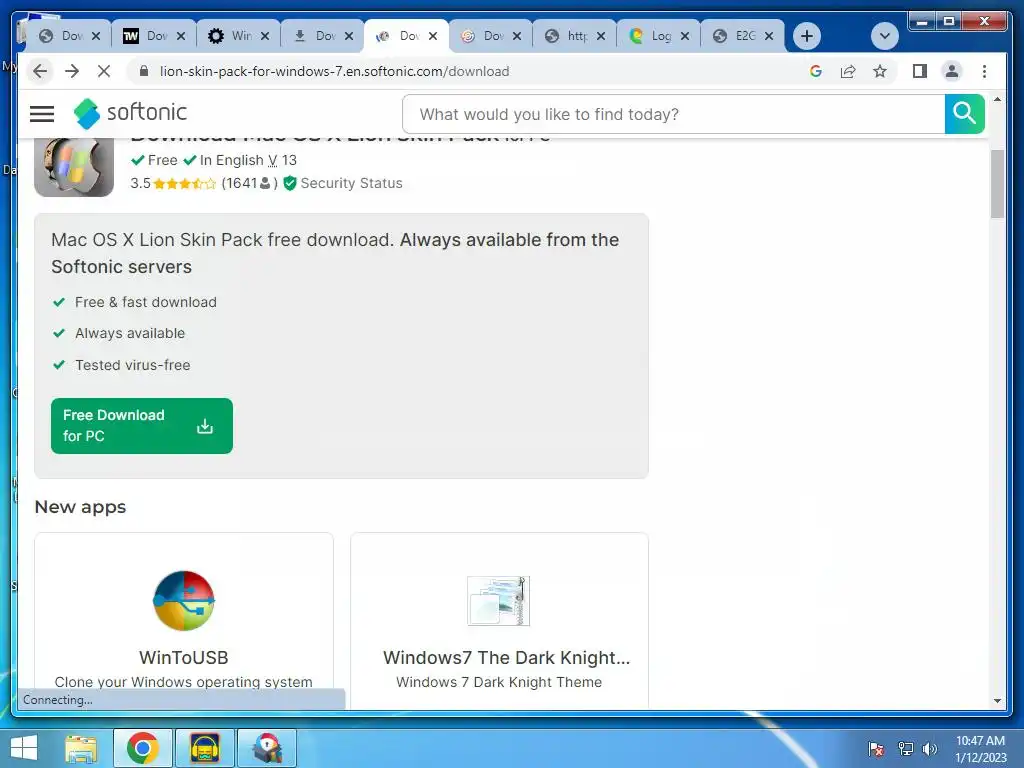Screen dimensions: 1024x768
Task: Open the side panel icon
Action: [920, 71]
